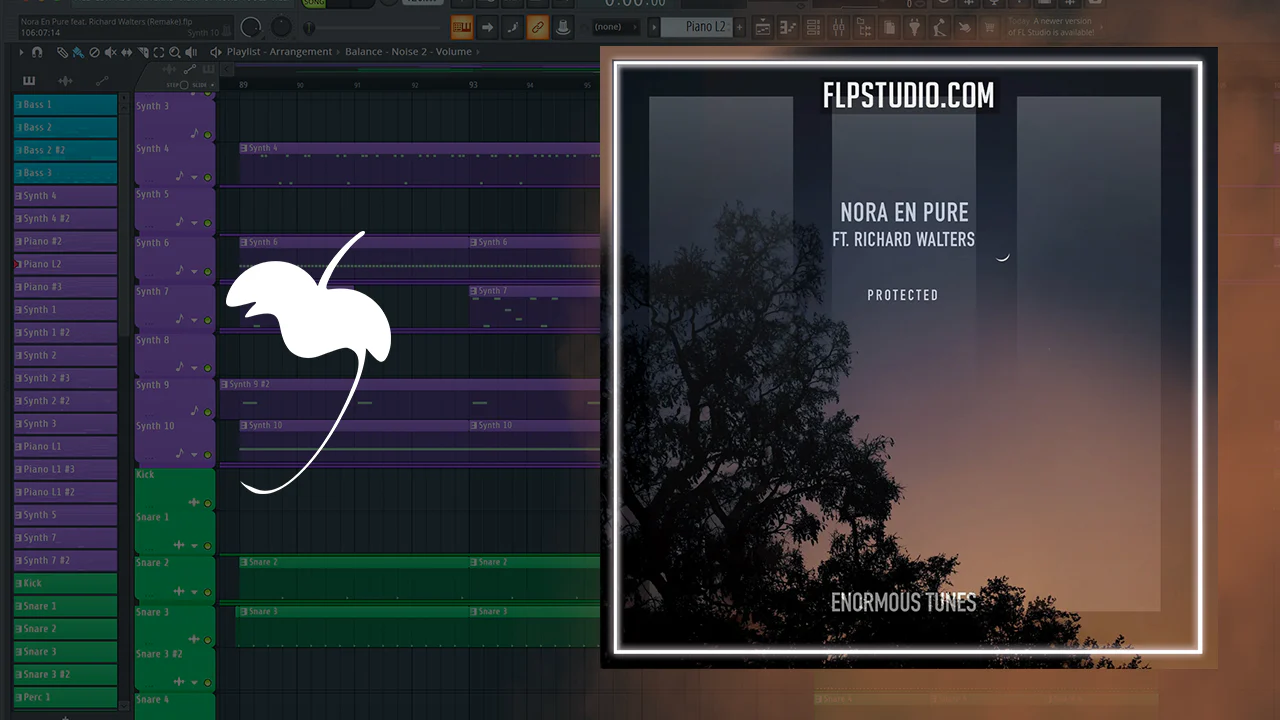Select Synth 1 #2 in the pattern picker
This screenshot has width=1280, height=720.
(x=66, y=332)
